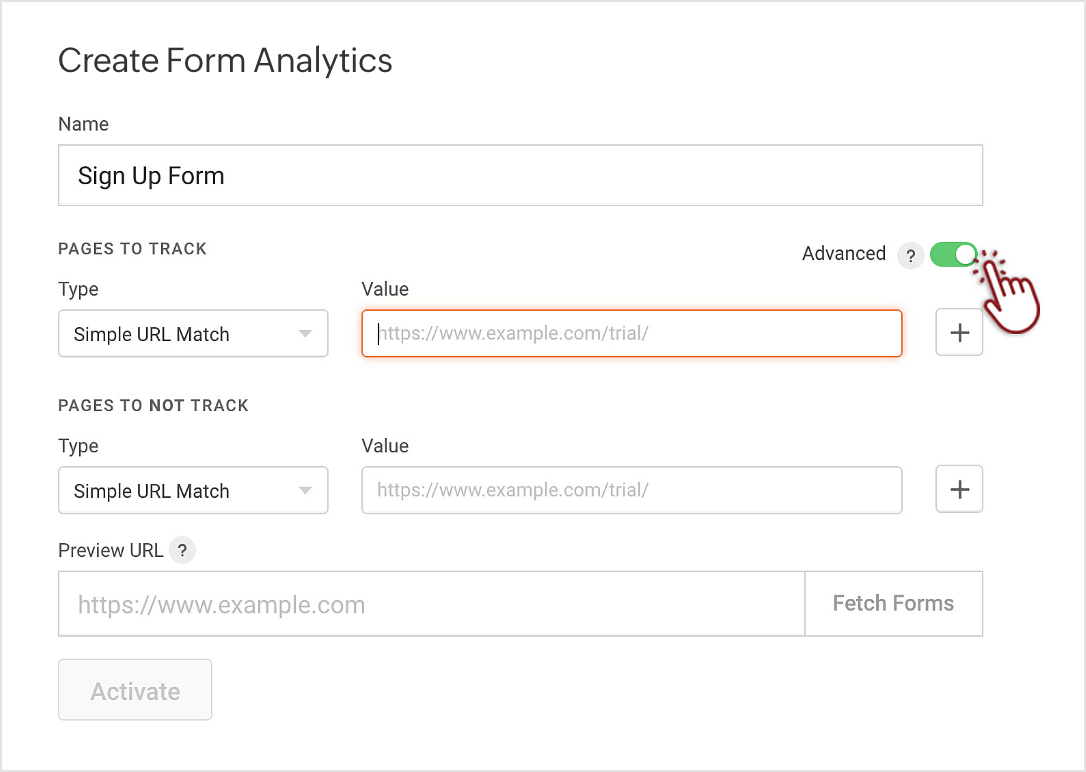This screenshot has height=772, width=1086.
Task: Add another Pages to Track URL row
Action: (959, 333)
